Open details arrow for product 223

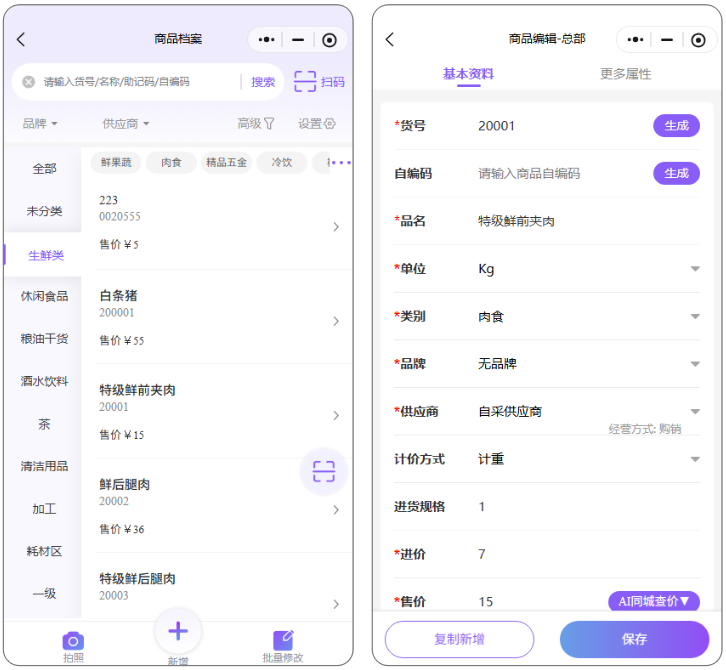pos(336,227)
